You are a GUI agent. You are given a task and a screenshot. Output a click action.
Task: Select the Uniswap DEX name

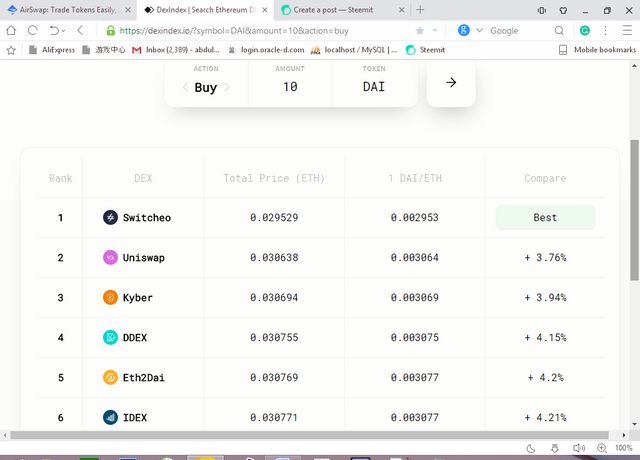click(144, 258)
